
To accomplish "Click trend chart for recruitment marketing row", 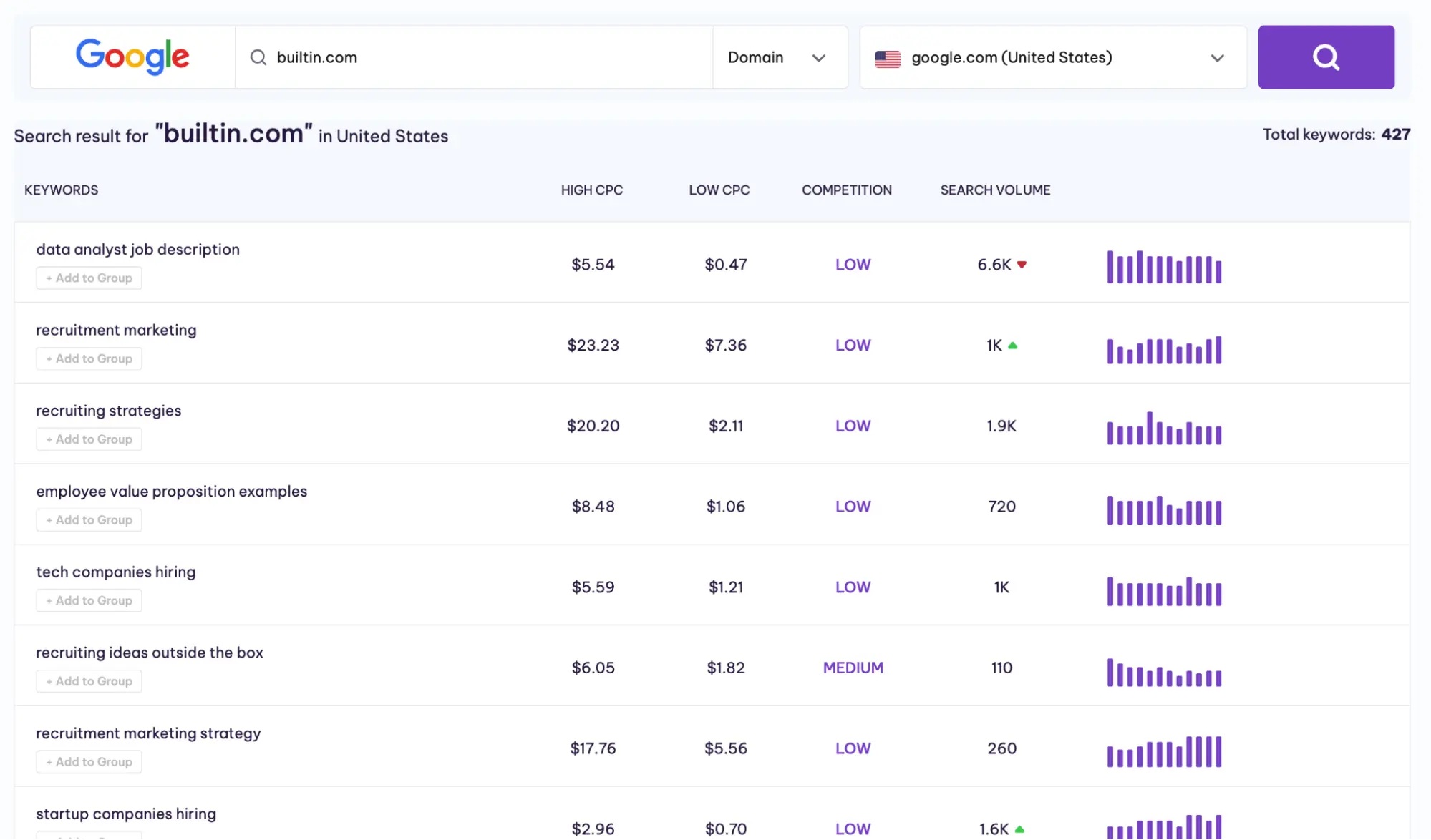I will (1164, 350).
